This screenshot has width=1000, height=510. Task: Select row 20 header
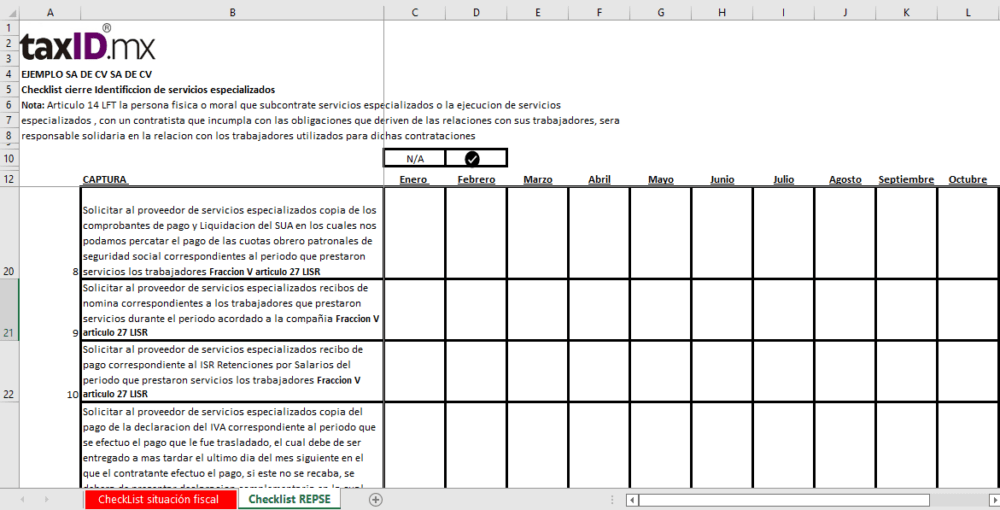(9, 233)
